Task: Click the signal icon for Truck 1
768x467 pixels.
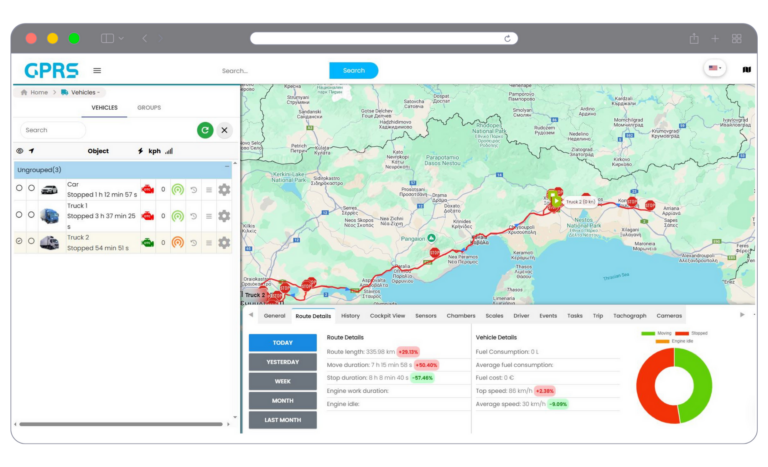Action: (x=177, y=215)
